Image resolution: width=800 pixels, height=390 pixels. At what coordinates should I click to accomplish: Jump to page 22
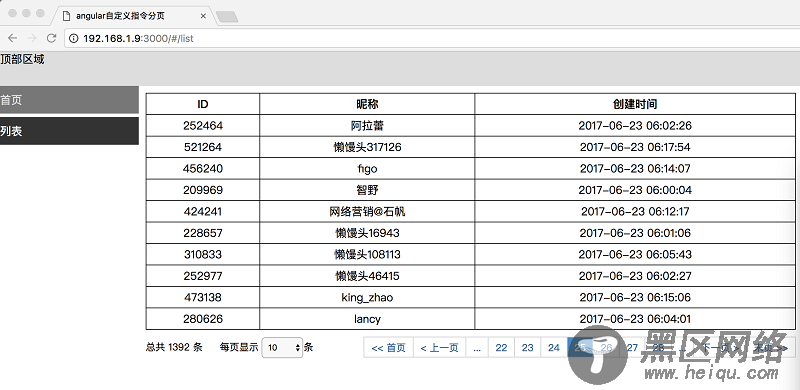[502, 348]
